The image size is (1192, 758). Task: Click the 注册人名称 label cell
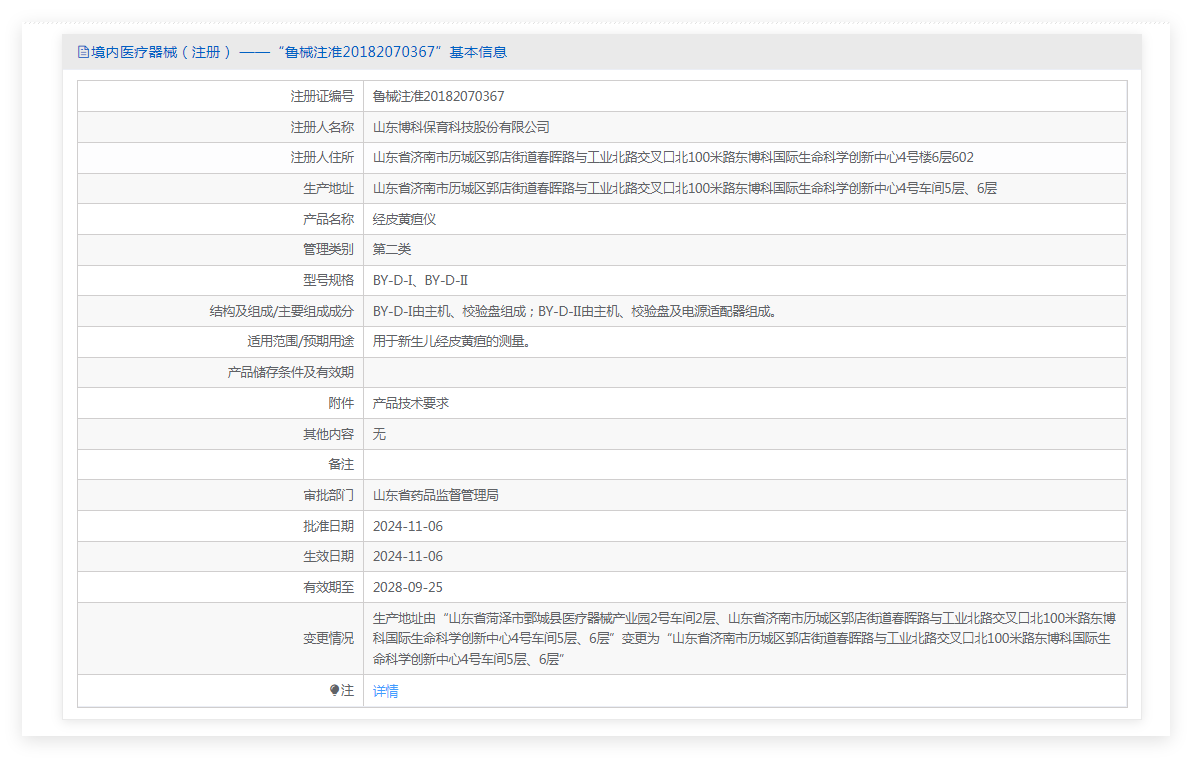click(x=220, y=127)
